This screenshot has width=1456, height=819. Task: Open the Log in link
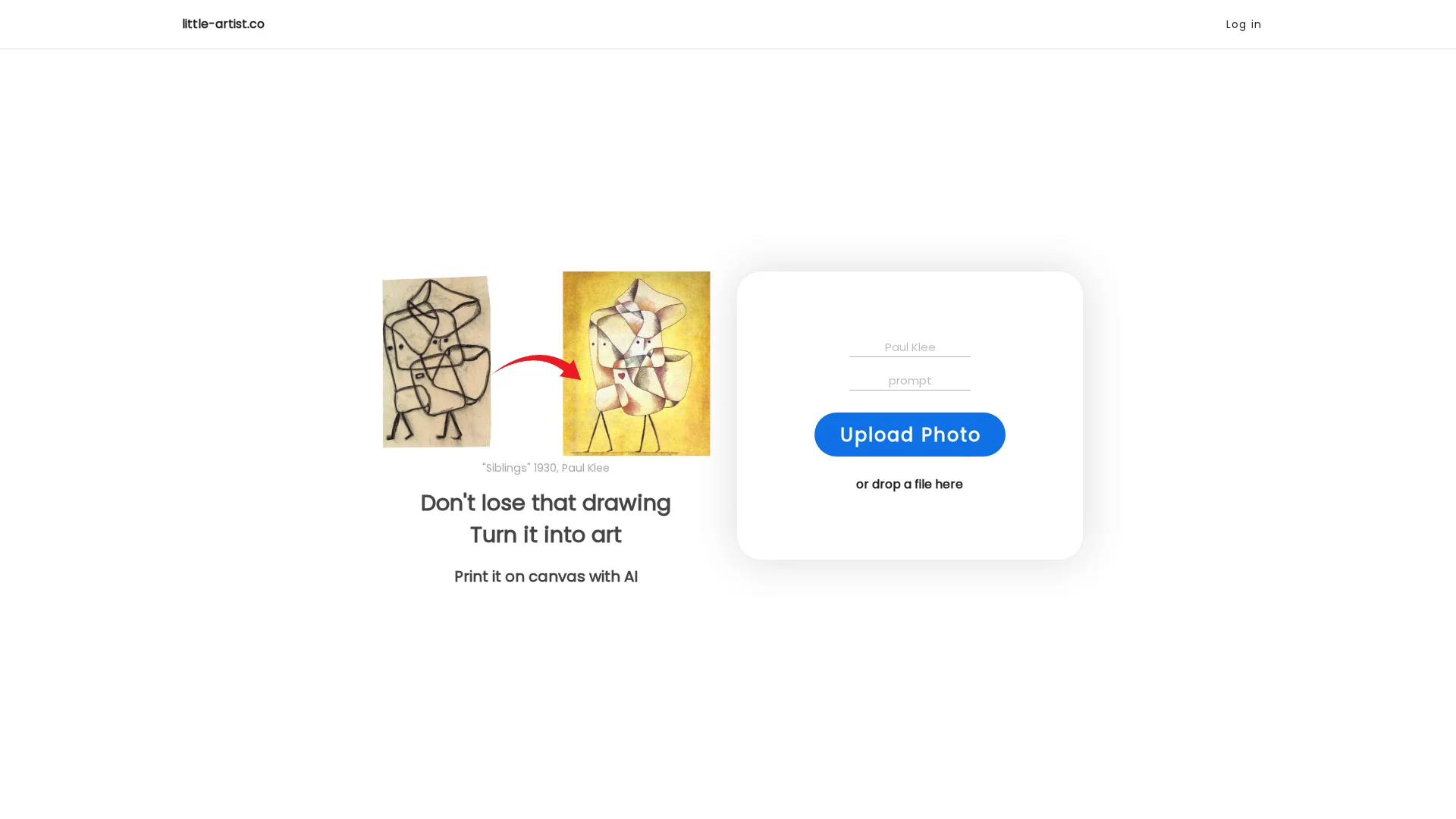pos(1243,24)
